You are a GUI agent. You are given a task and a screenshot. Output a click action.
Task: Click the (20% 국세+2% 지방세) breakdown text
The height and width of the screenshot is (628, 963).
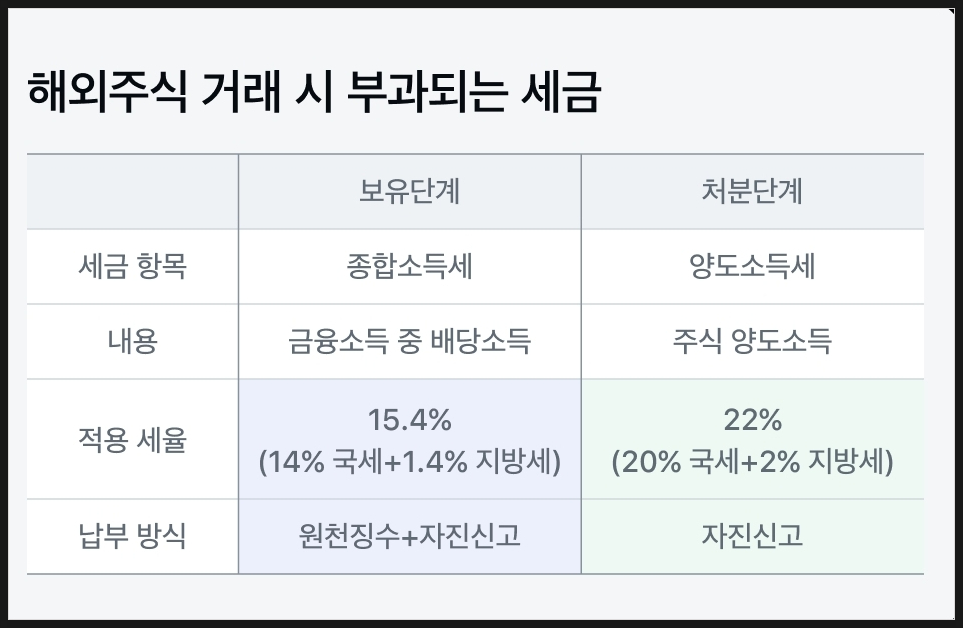coord(752,463)
